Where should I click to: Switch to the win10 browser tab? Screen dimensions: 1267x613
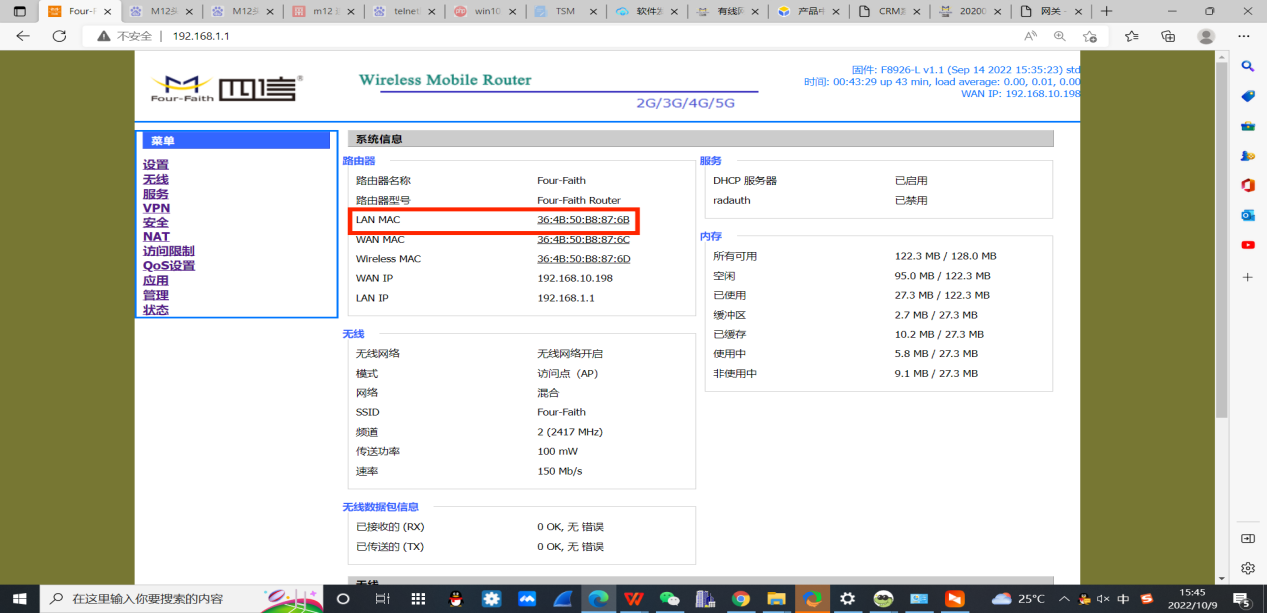(x=485, y=11)
